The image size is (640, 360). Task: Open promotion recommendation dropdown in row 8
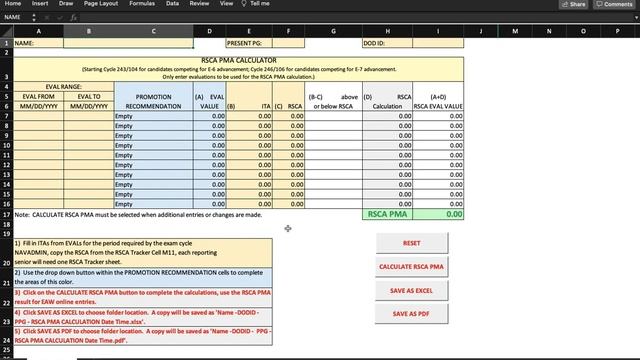(153, 126)
